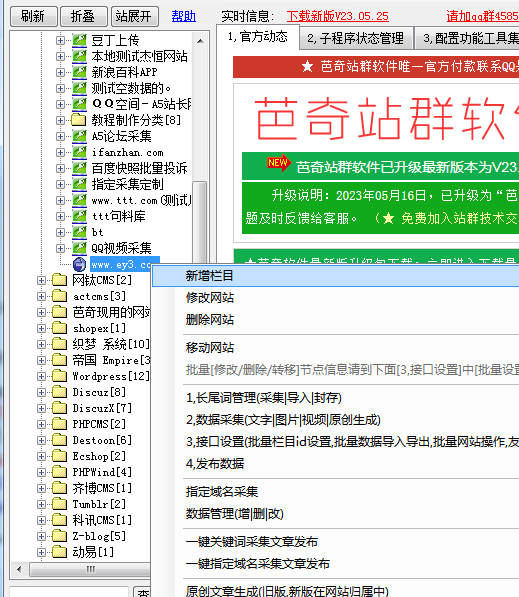Click the Discuz[8] folder icon
Screen dimensions: 519x597
click(59, 392)
